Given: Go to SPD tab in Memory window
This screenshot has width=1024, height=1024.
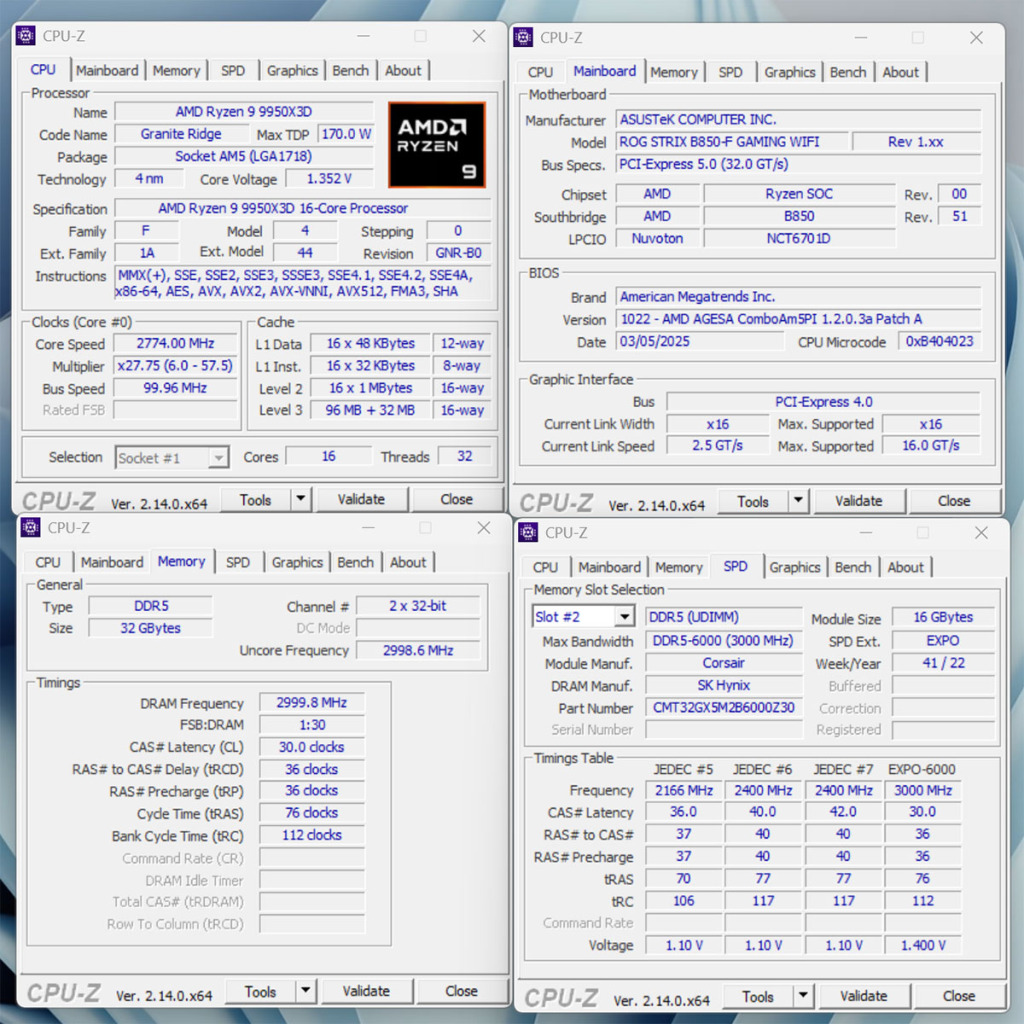Looking at the screenshot, I should (238, 562).
